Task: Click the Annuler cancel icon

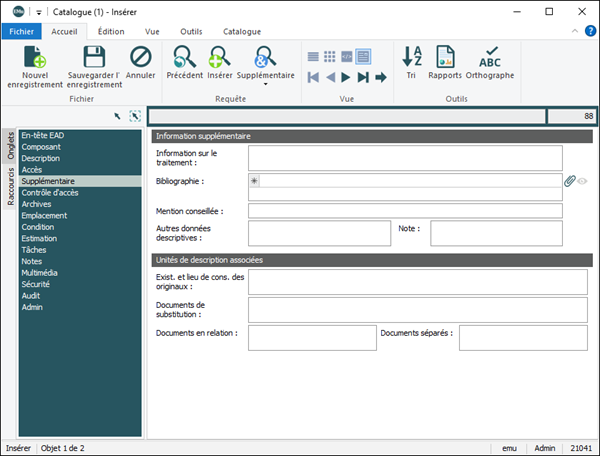Action: [x=141, y=57]
